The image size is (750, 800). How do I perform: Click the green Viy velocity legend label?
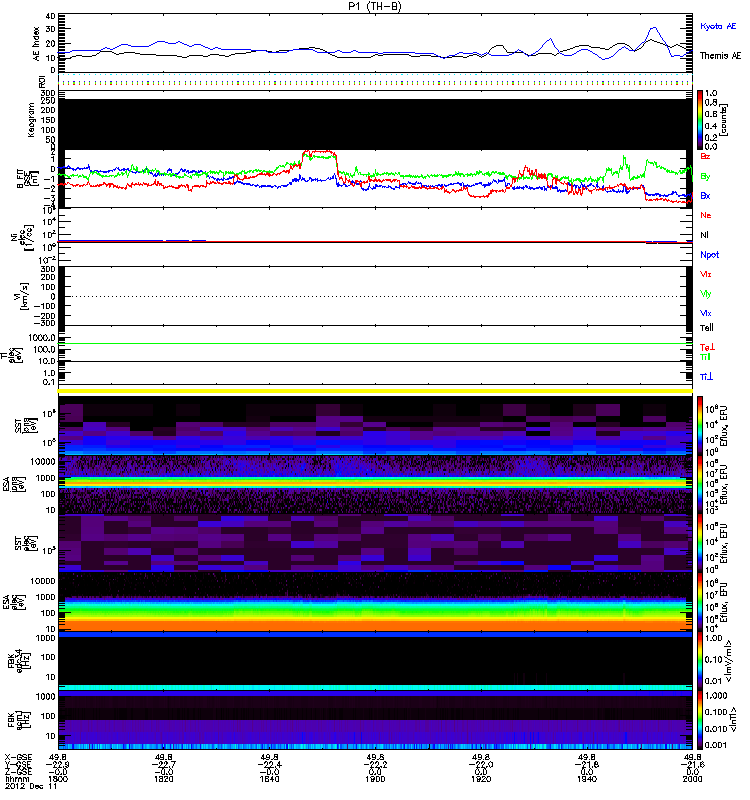click(706, 293)
